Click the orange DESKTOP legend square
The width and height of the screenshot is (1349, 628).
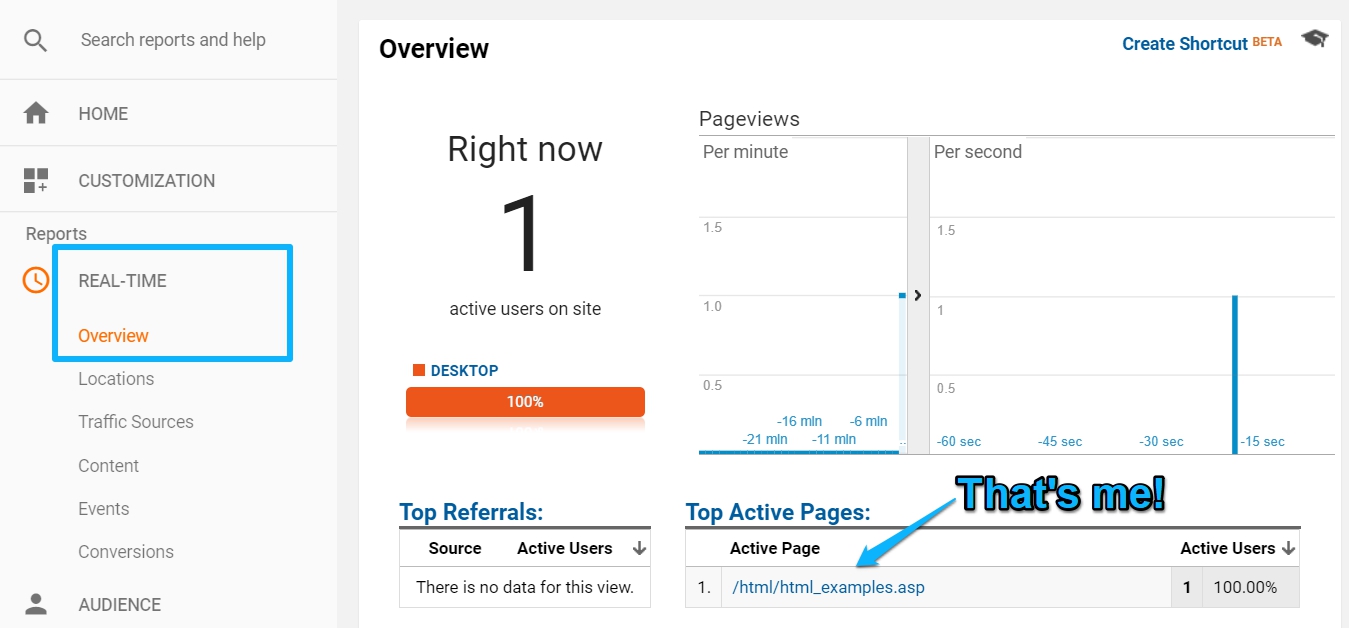[417, 369]
